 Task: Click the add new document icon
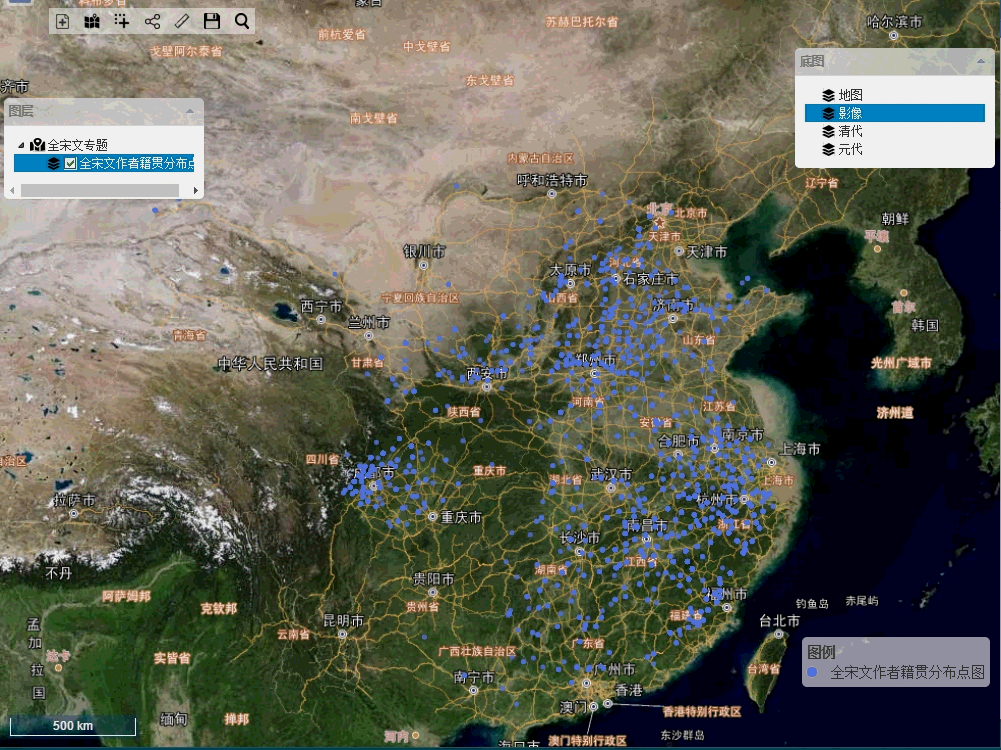63,21
